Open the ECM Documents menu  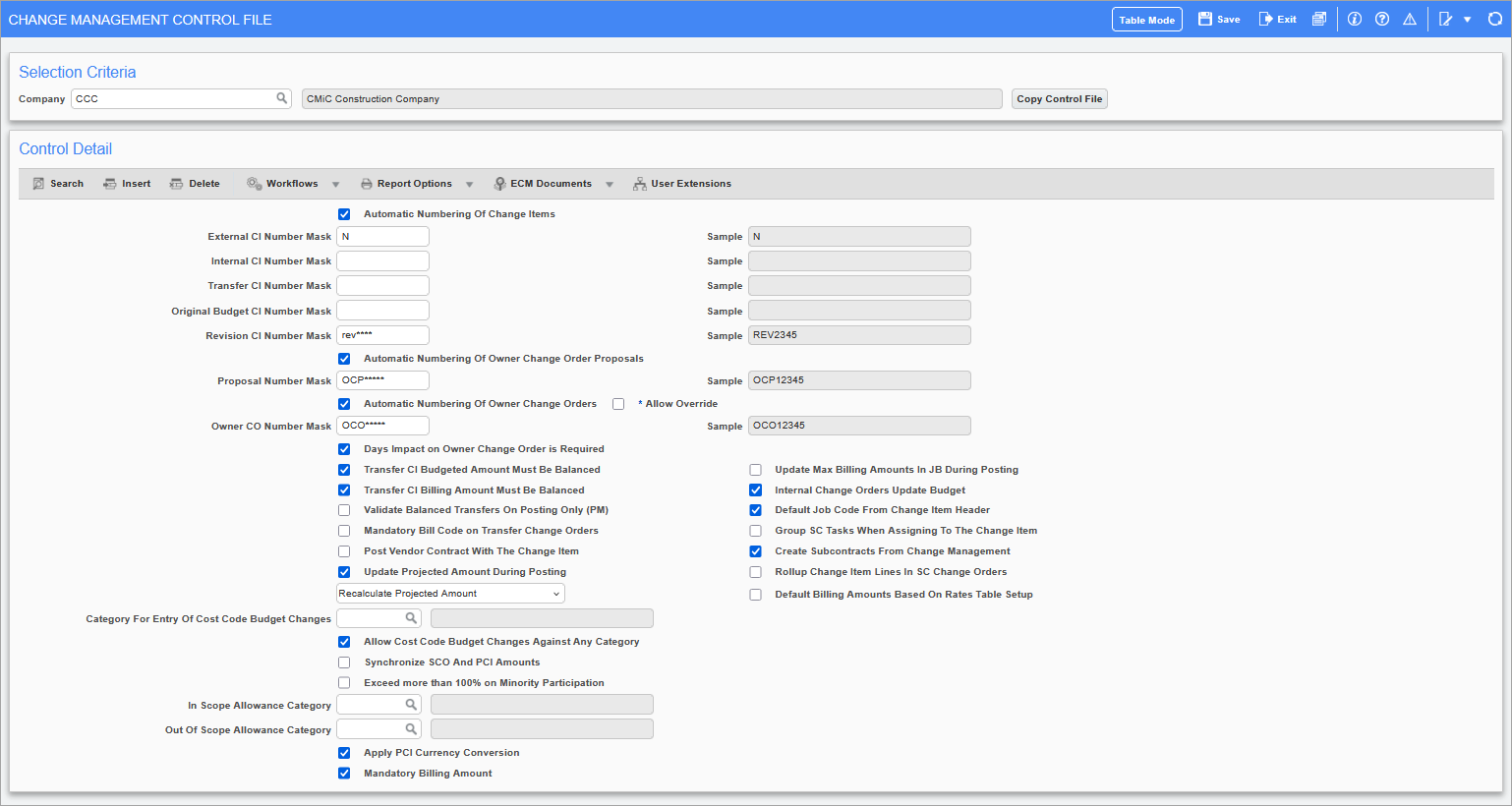pos(551,184)
